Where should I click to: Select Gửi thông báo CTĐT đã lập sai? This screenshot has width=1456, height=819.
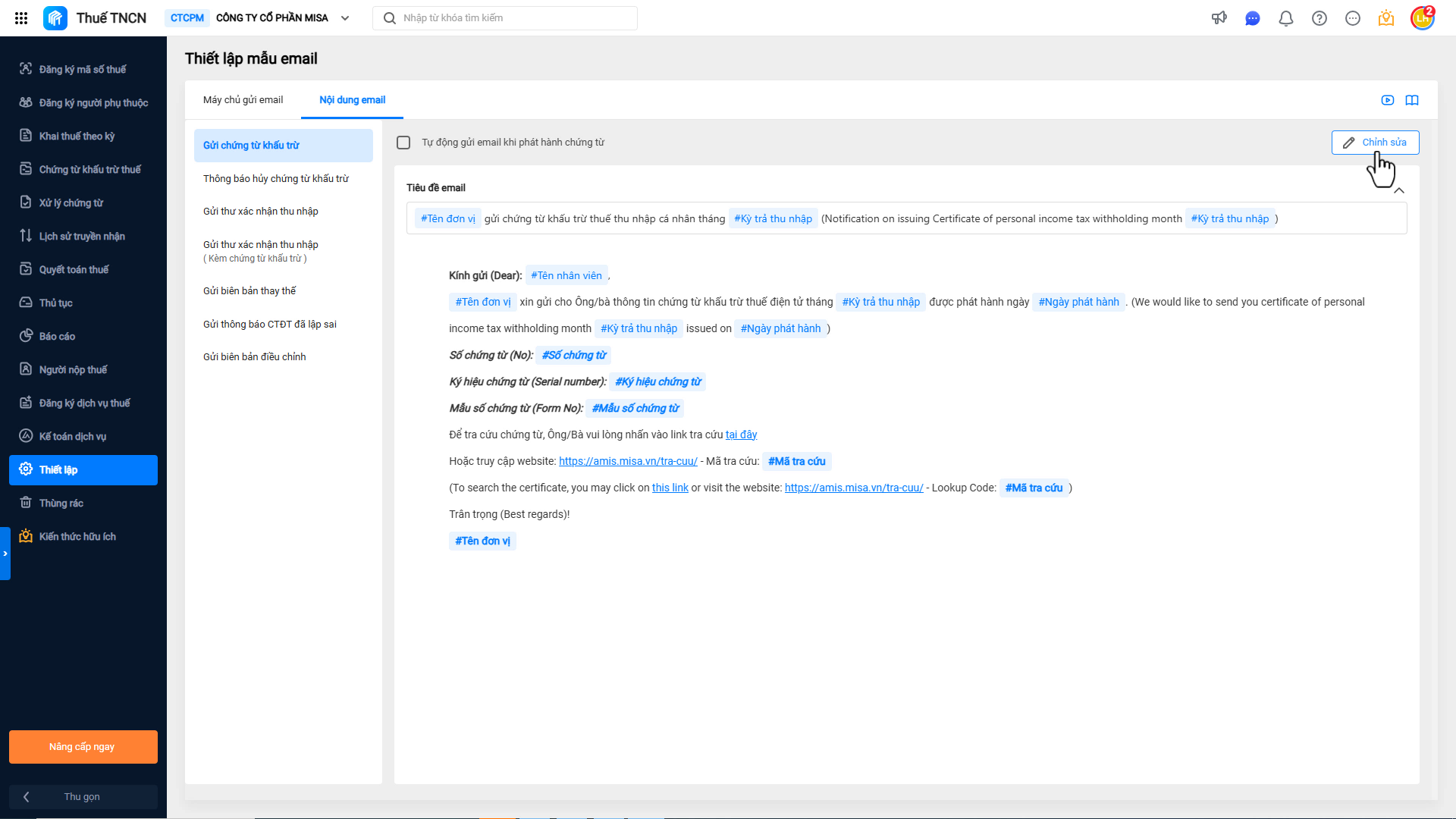[x=284, y=325]
